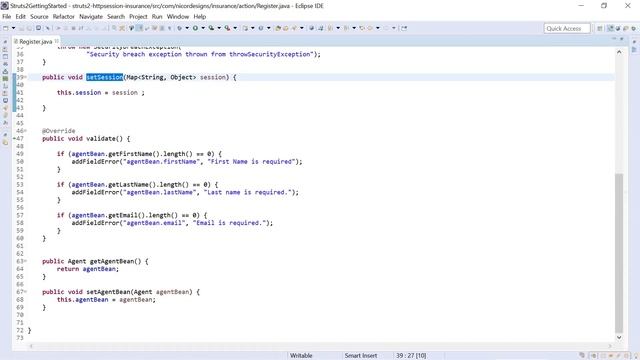Click the override marker beside line 47
Image resolution: width=640 pixels, height=360 pixels.
pos(15,139)
